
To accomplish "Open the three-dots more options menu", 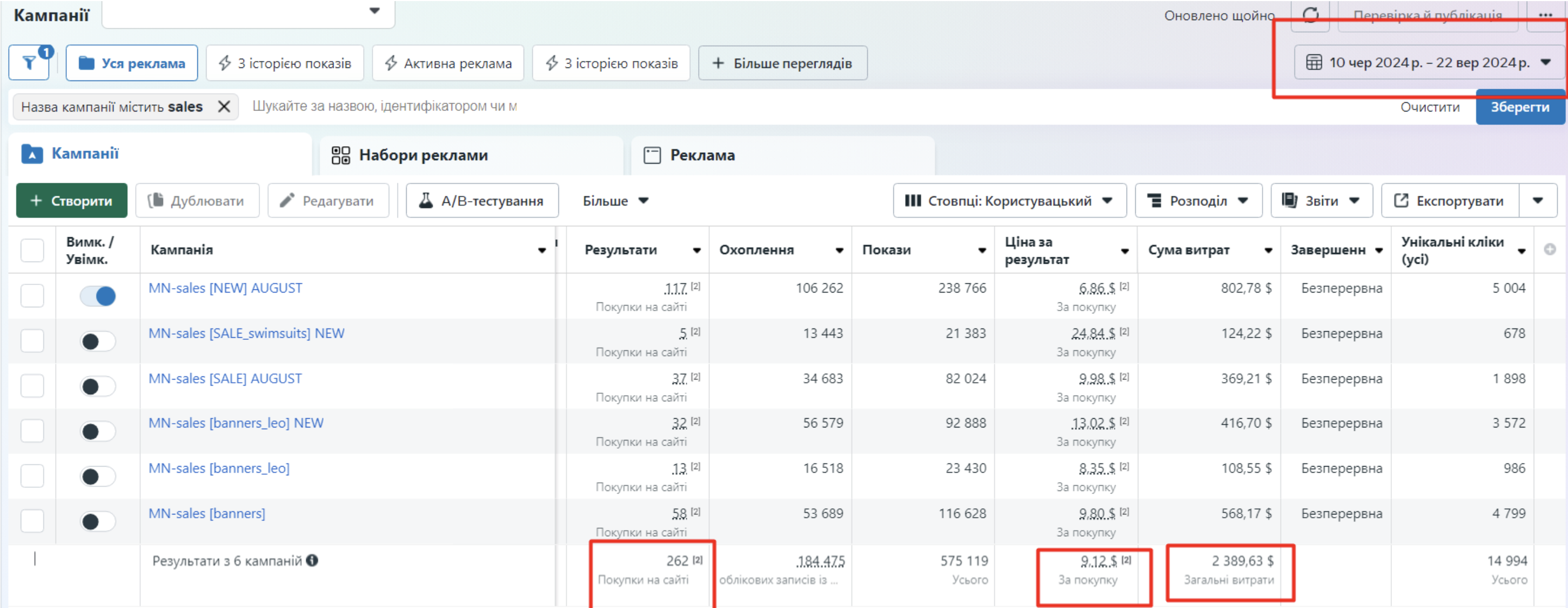I will pyautogui.click(x=1545, y=15).
